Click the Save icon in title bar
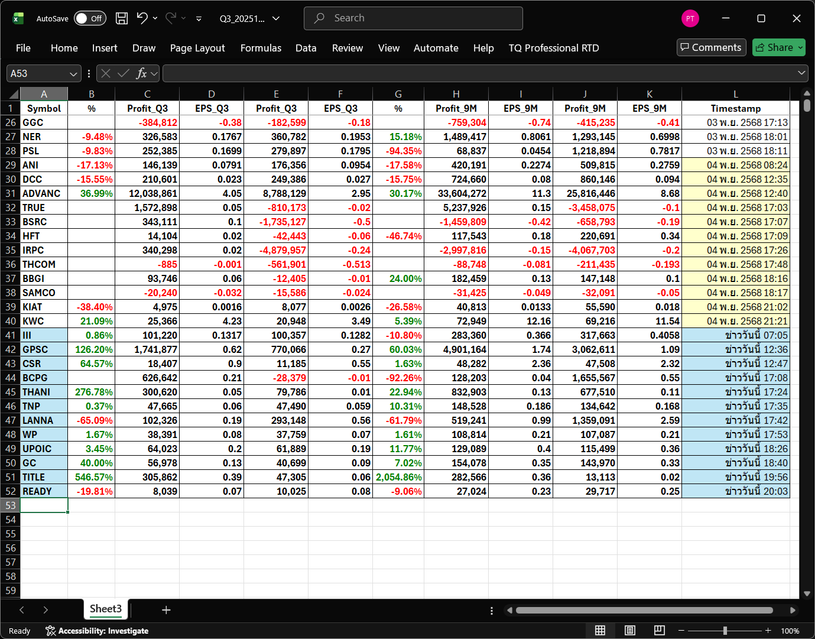 [121, 18]
